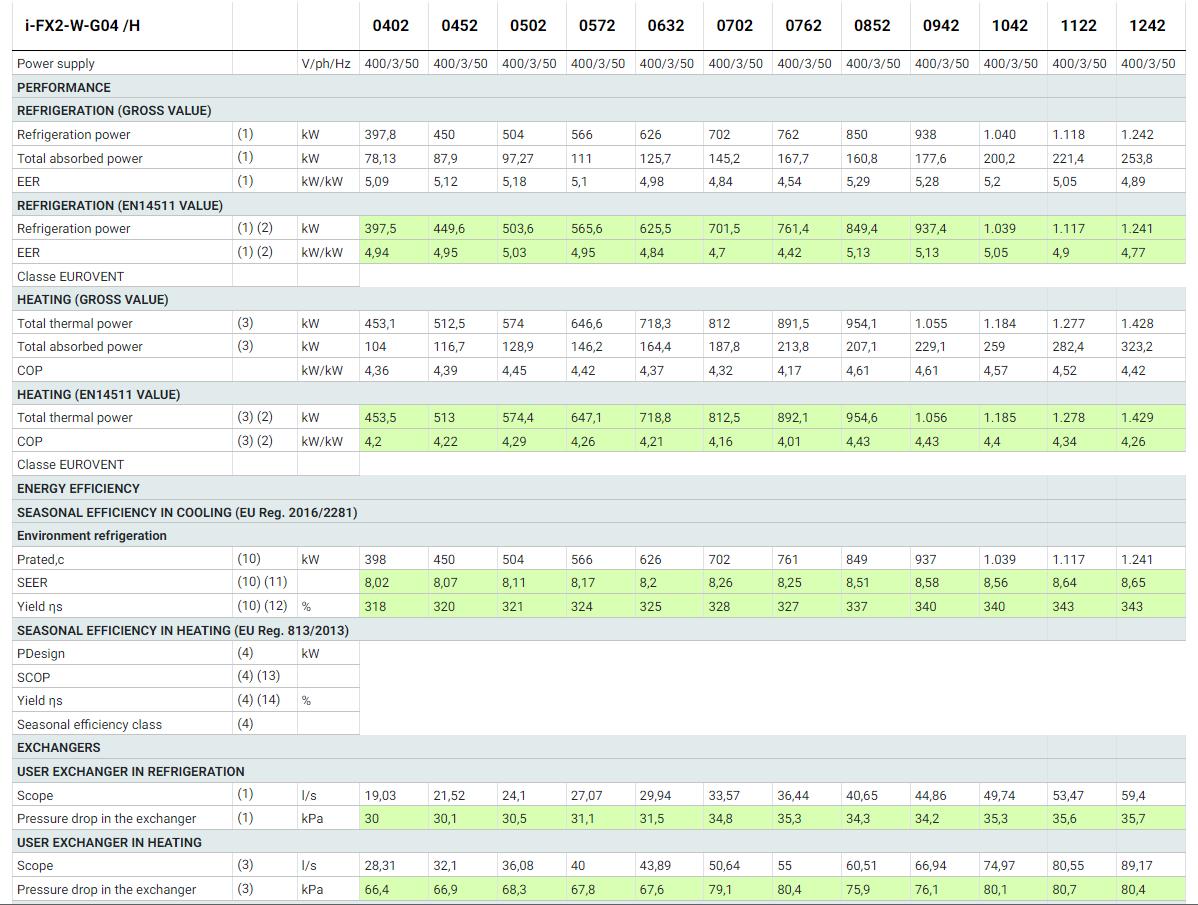Click the gross EER value 5,09
This screenshot has height=905, width=1198.
377,182
